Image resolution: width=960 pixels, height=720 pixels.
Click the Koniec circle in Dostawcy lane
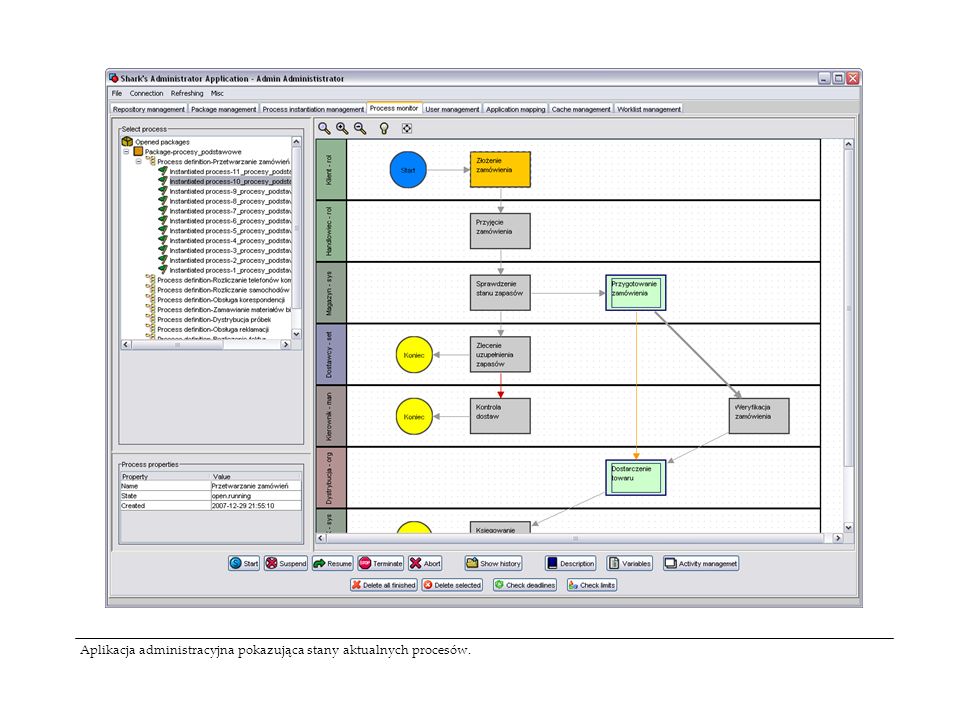(414, 354)
